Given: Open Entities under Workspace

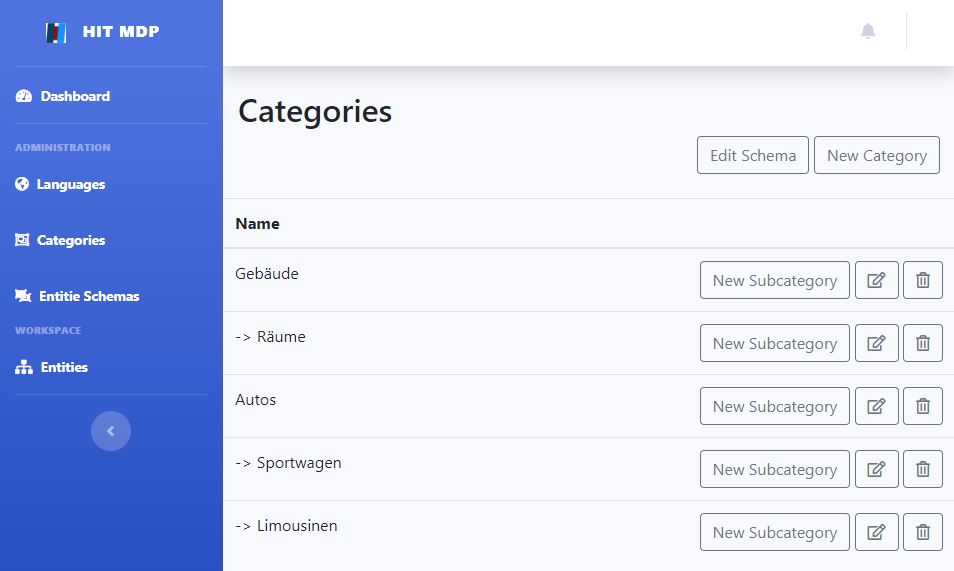Looking at the screenshot, I should pyautogui.click(x=52, y=368).
